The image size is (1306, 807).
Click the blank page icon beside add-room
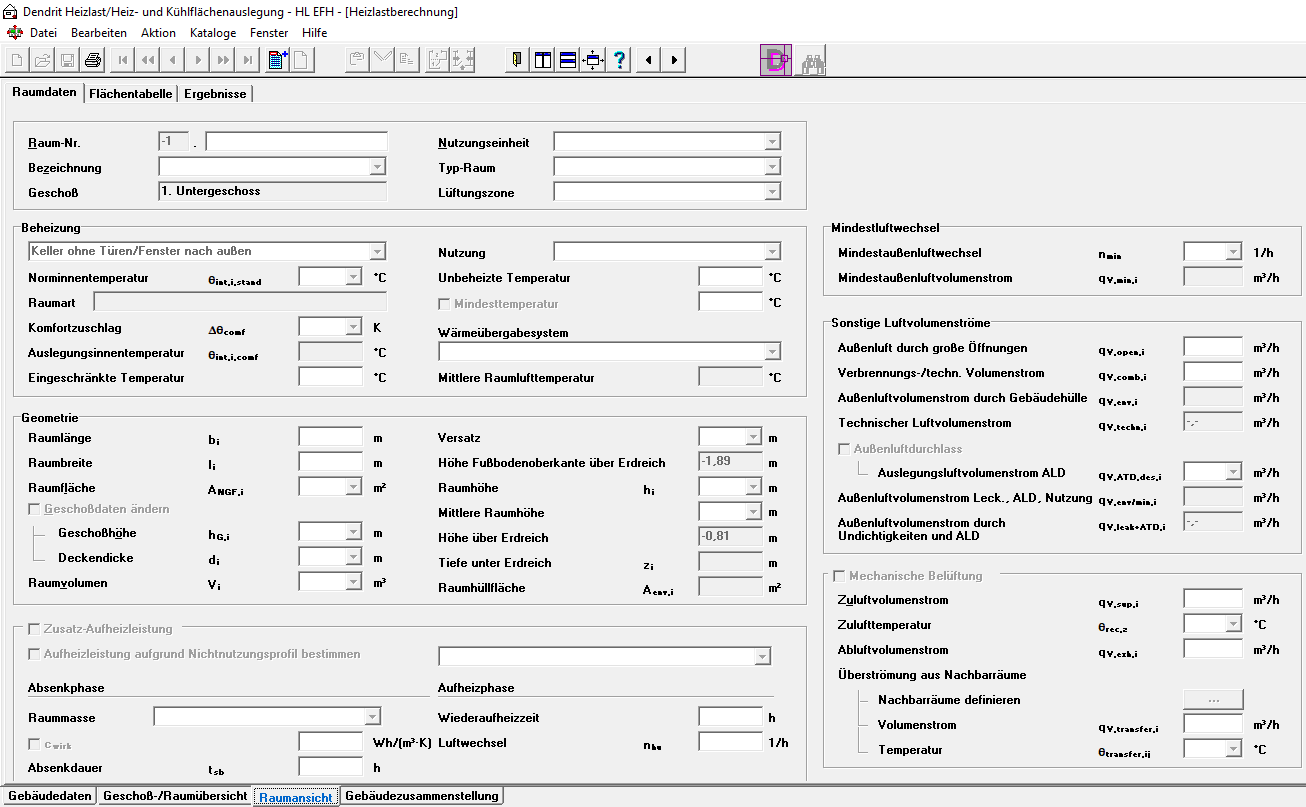point(303,60)
